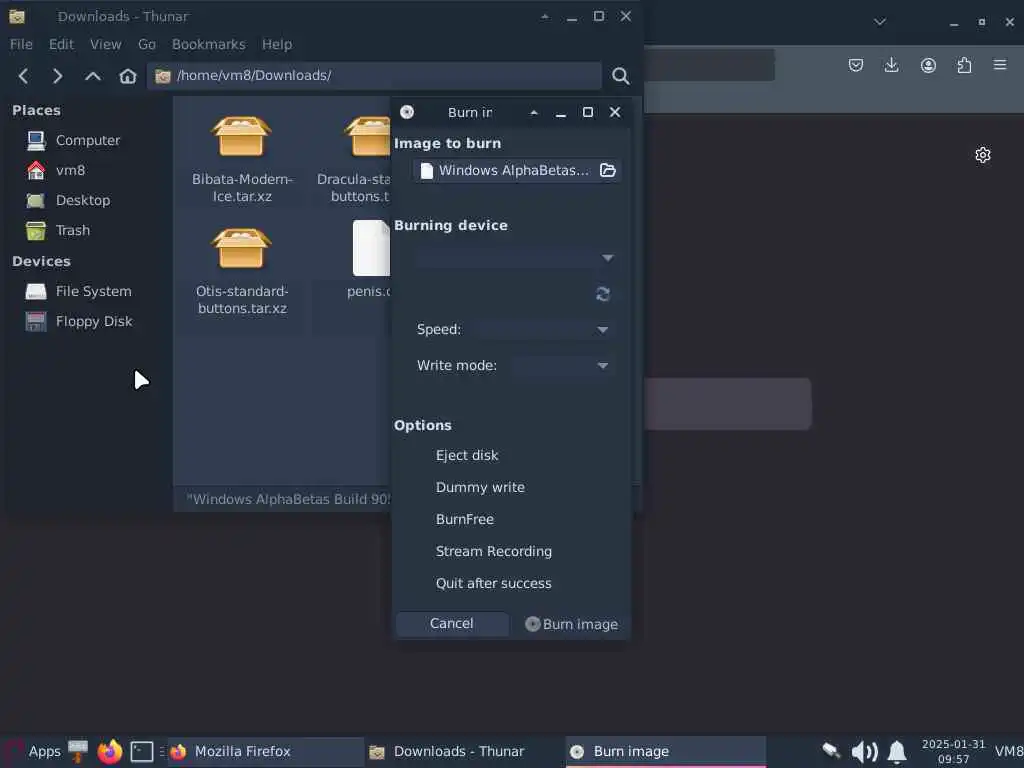
Task: Open the Apps menu button
Action: [x=33, y=752]
